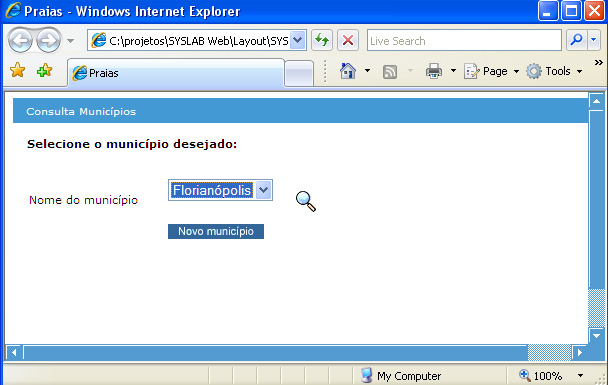
Task: Open the Florianópolis município dropdown
Action: pyautogui.click(x=220, y=190)
